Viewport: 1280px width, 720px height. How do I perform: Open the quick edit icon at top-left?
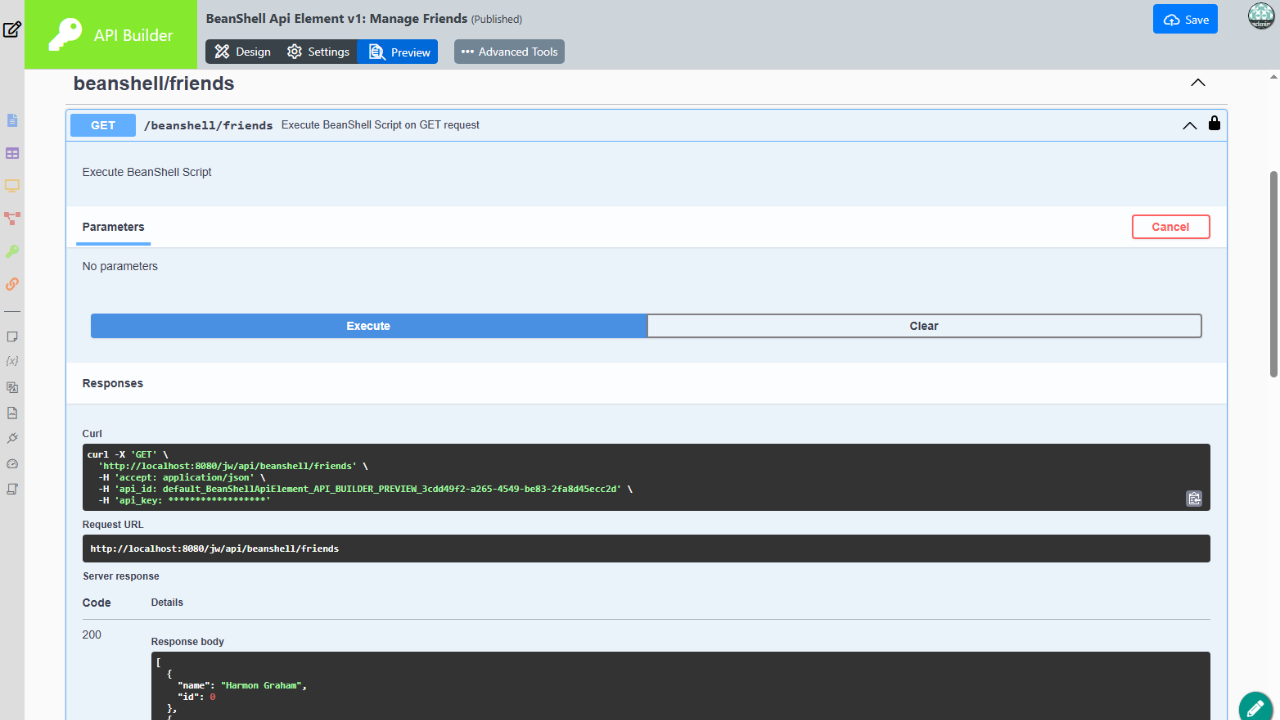(12, 29)
